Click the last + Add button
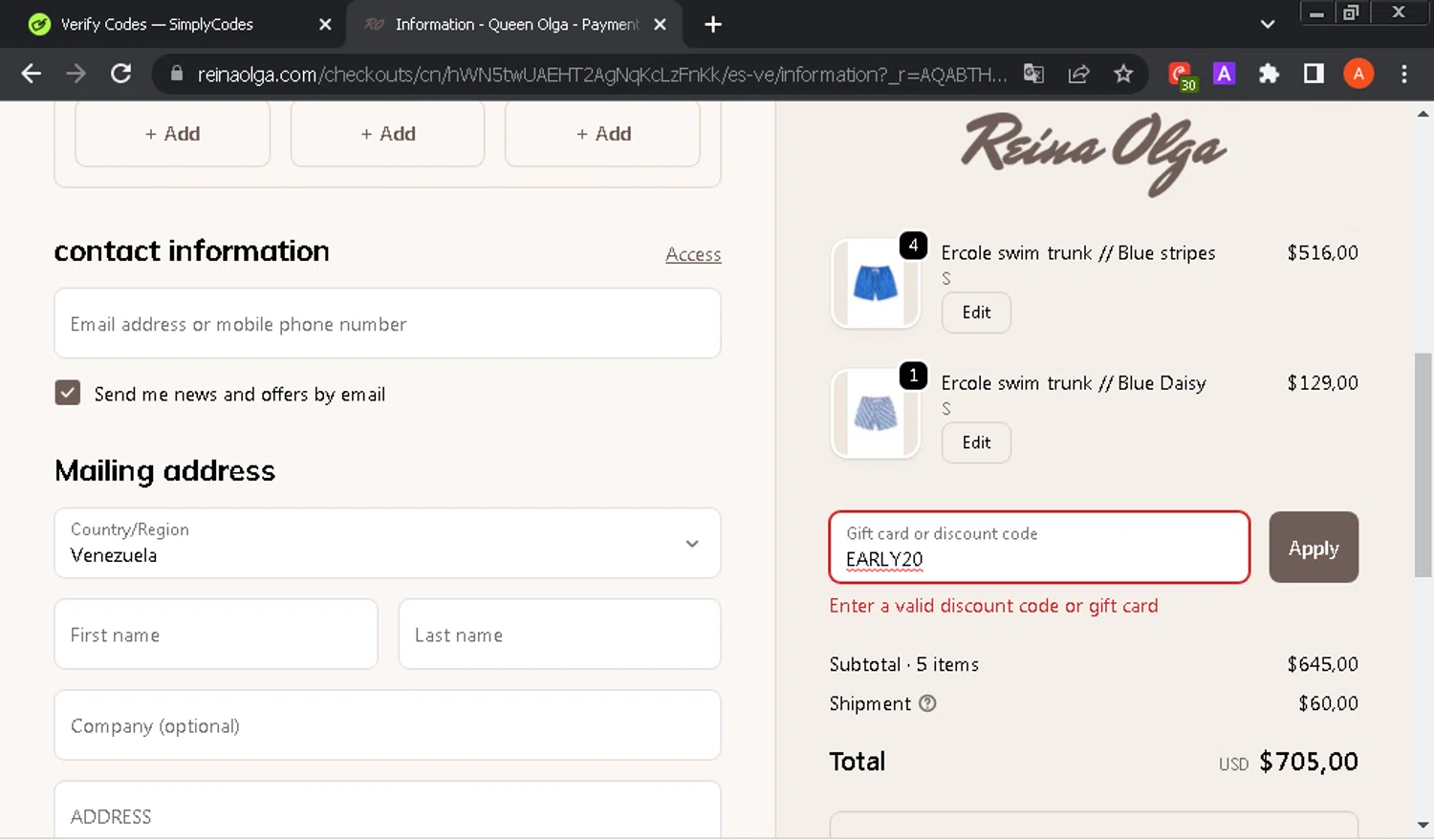This screenshot has width=1434, height=840. [x=602, y=134]
